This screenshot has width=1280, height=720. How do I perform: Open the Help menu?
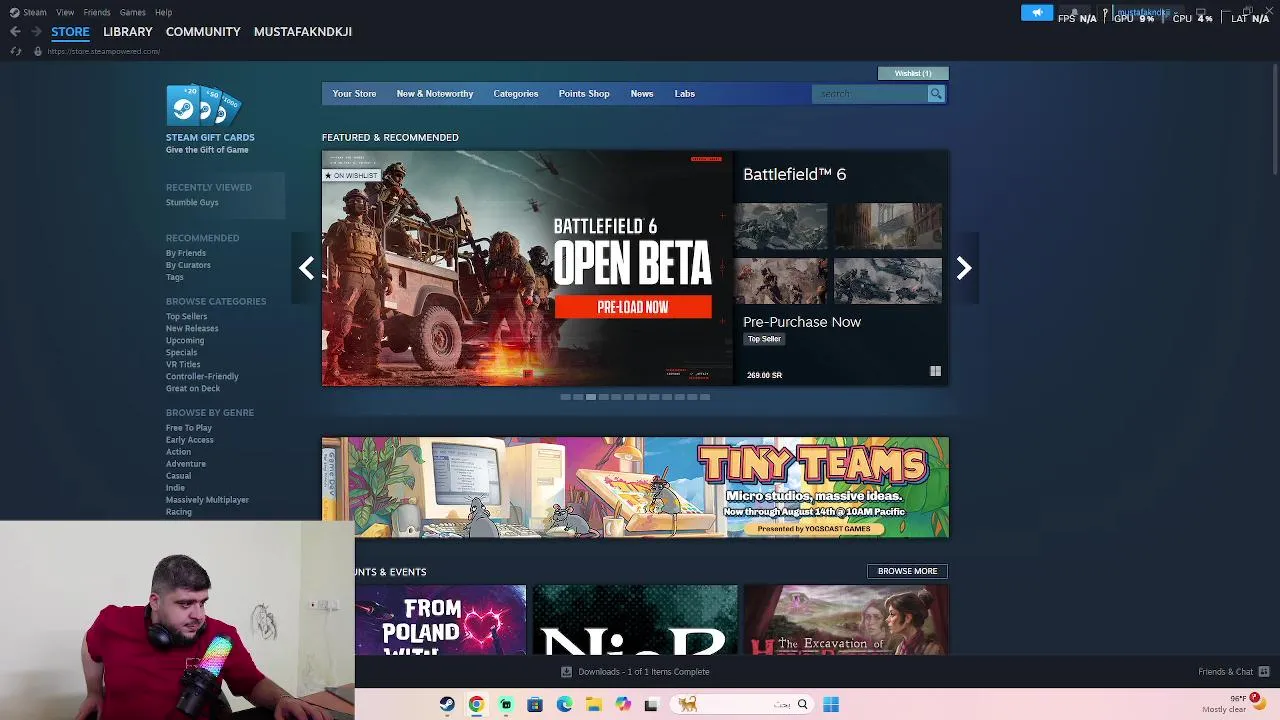(163, 12)
